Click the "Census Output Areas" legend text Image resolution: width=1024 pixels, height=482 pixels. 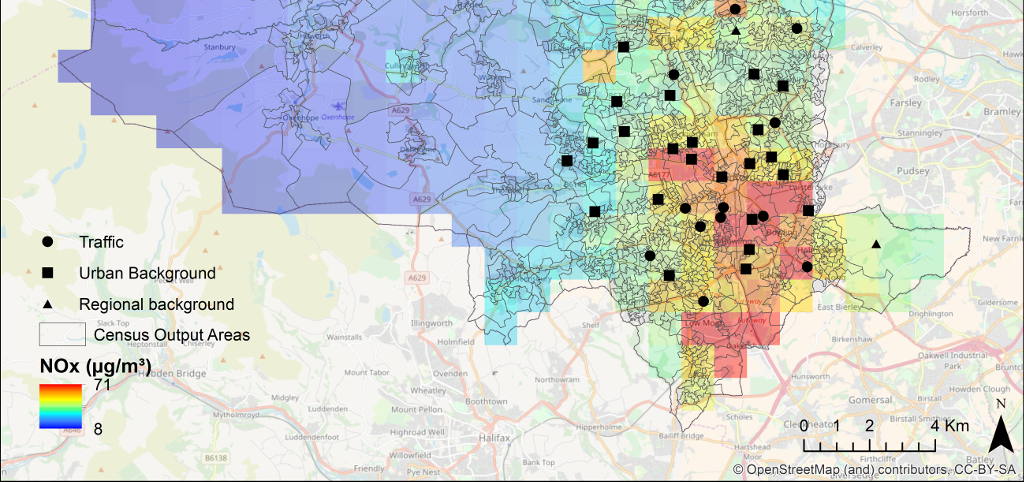tap(171, 335)
